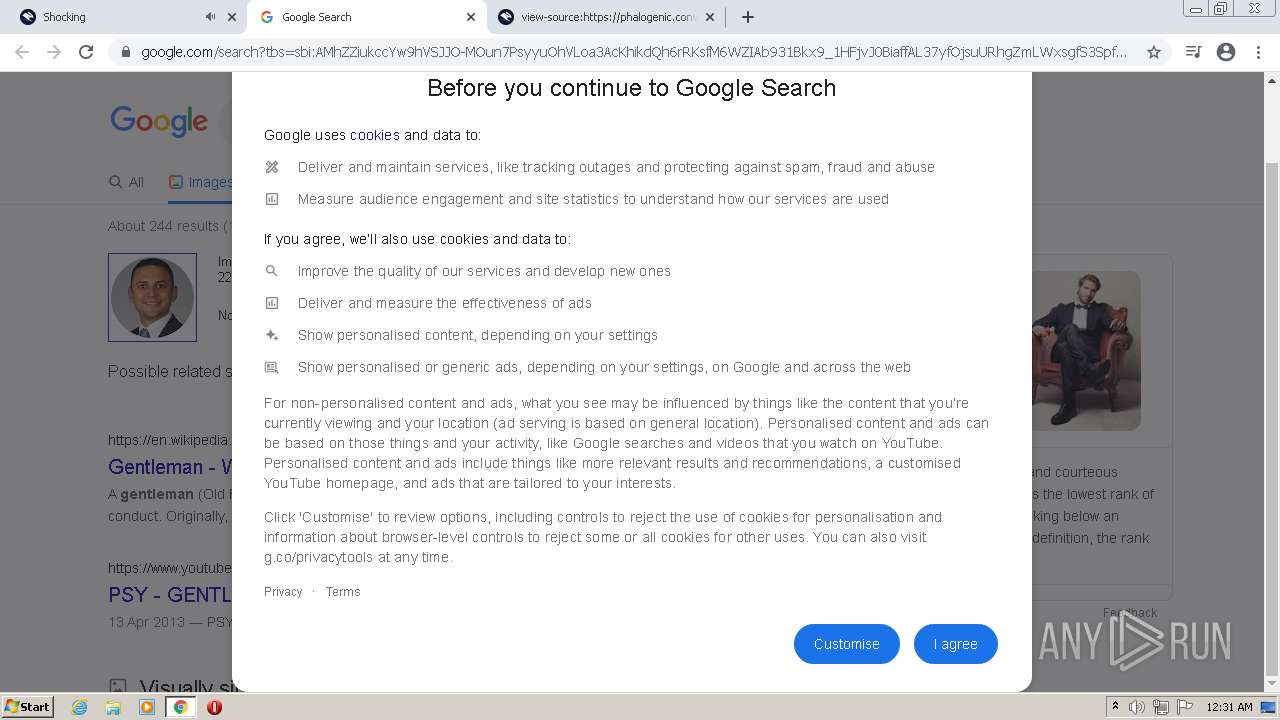The height and width of the screenshot is (720, 1280).
Task: Click the seated gentleman image
Action: [1086, 351]
